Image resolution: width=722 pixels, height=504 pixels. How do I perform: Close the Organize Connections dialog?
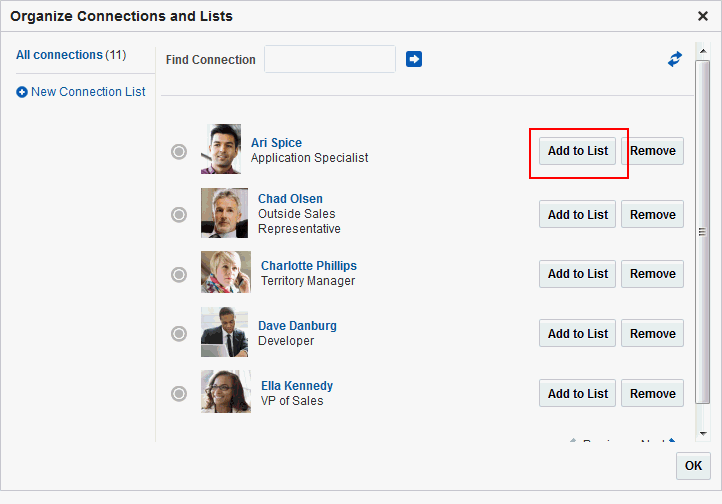[703, 16]
